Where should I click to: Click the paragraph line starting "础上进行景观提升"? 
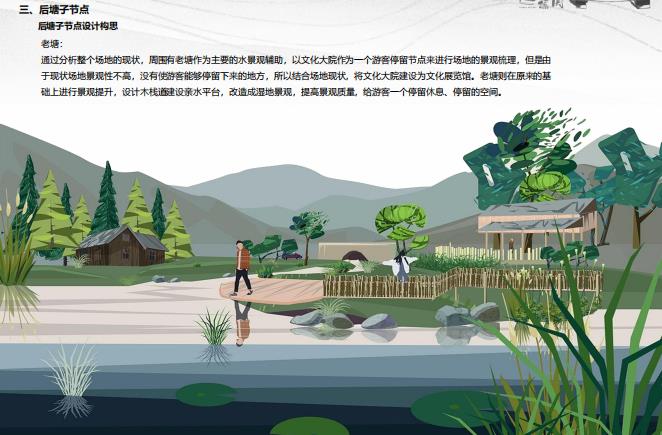(272, 92)
